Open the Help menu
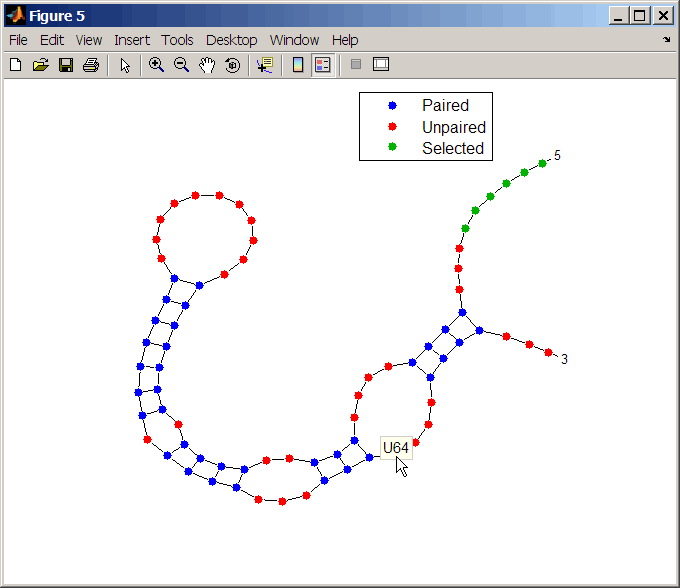Screen dimensions: 680x588 click(x=345, y=40)
